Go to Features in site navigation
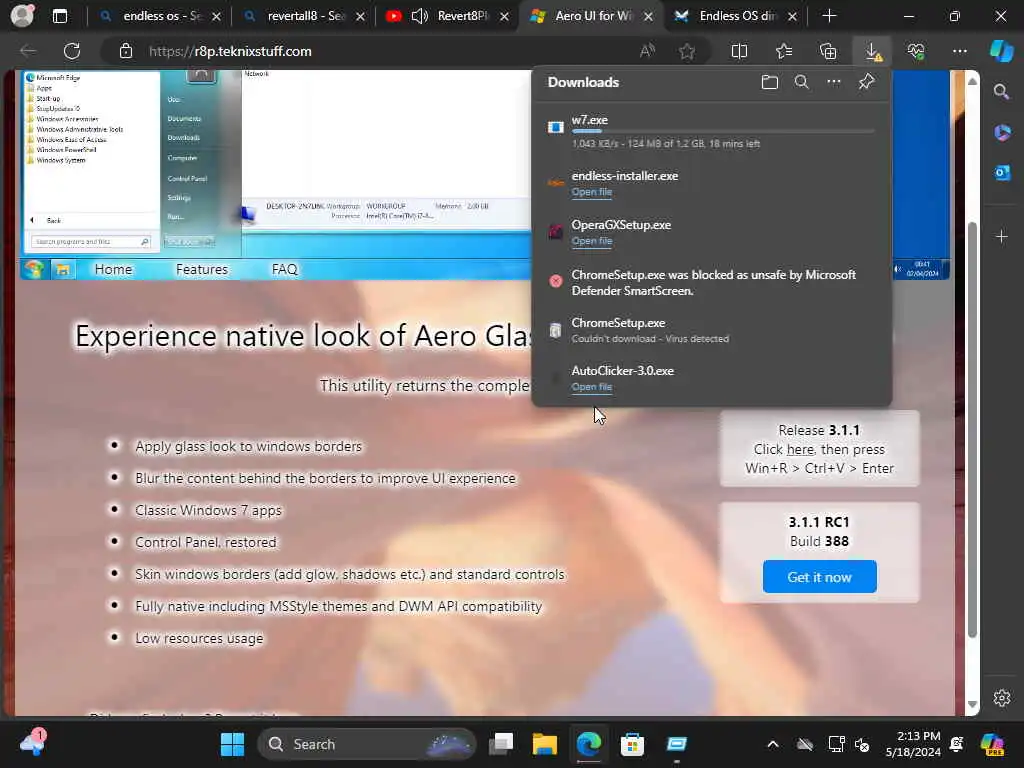 tap(202, 269)
